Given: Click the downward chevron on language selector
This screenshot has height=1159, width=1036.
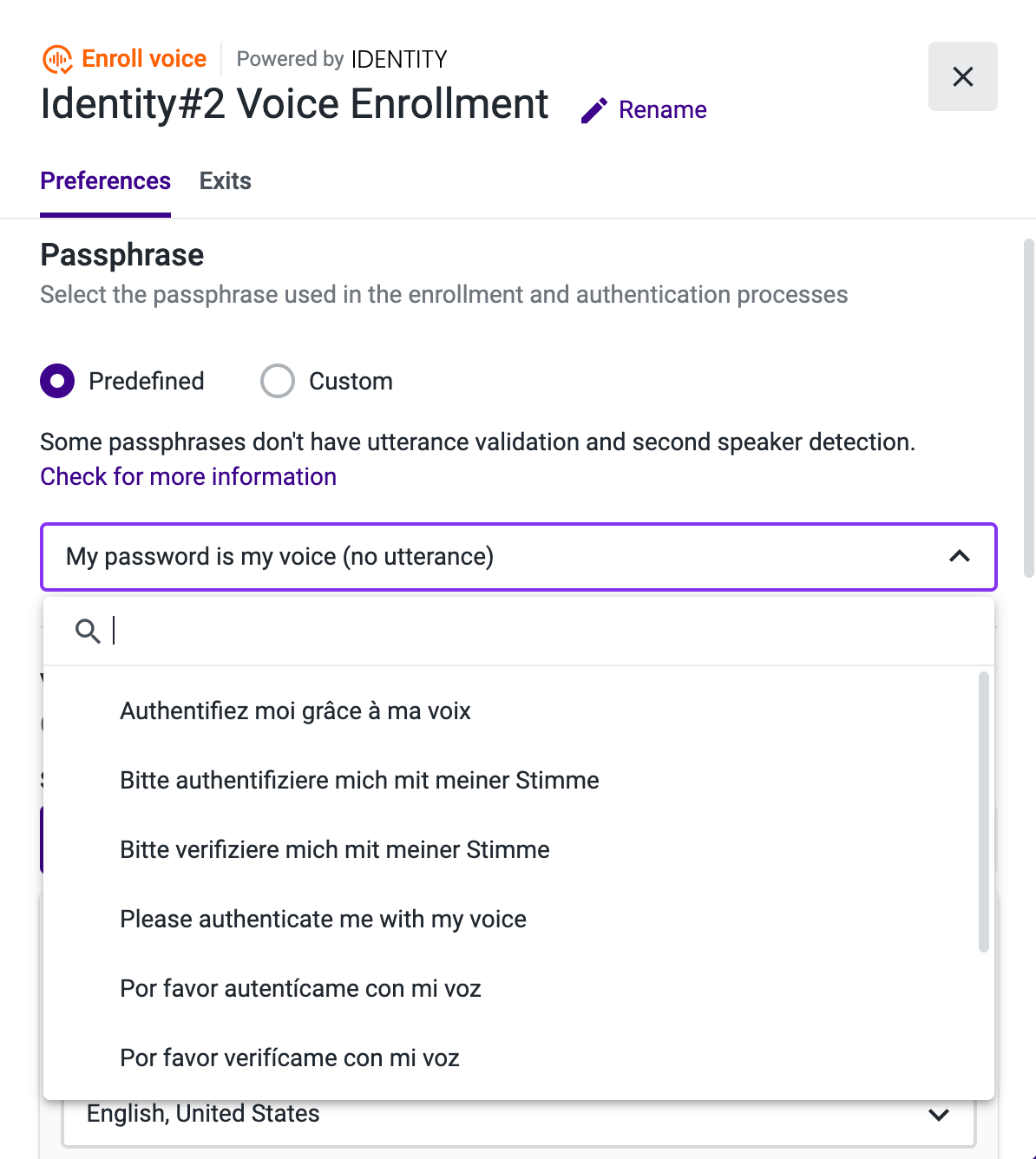Looking at the screenshot, I should (938, 1114).
